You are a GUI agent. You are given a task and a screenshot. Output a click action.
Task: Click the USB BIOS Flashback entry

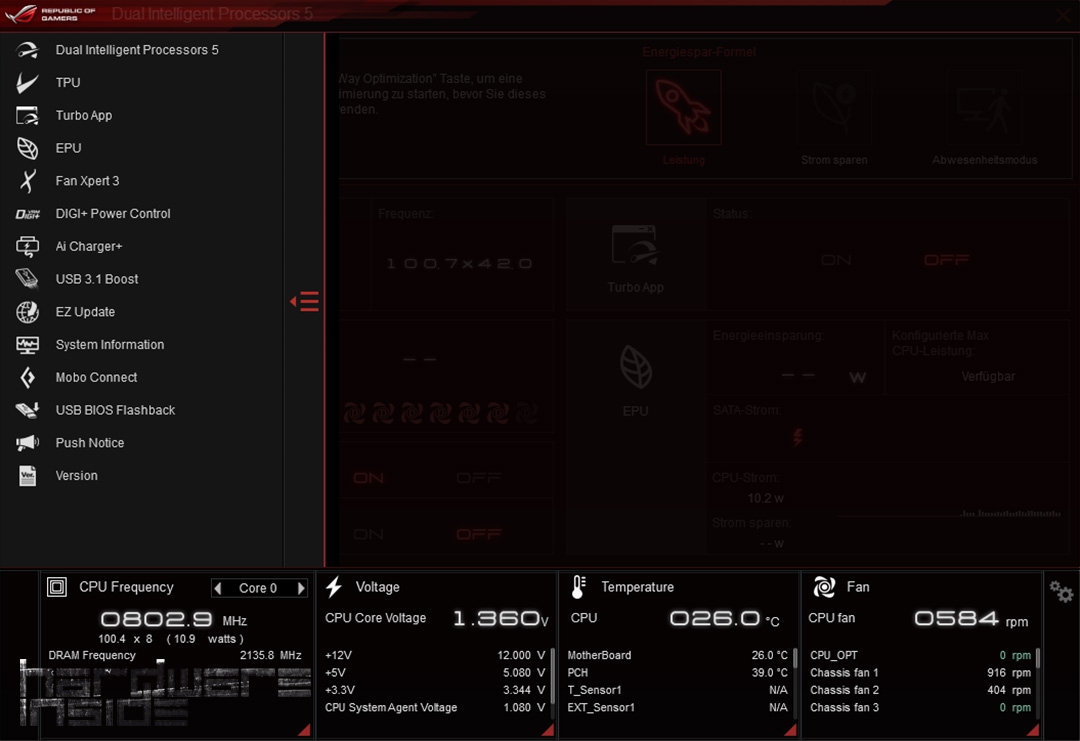point(115,411)
